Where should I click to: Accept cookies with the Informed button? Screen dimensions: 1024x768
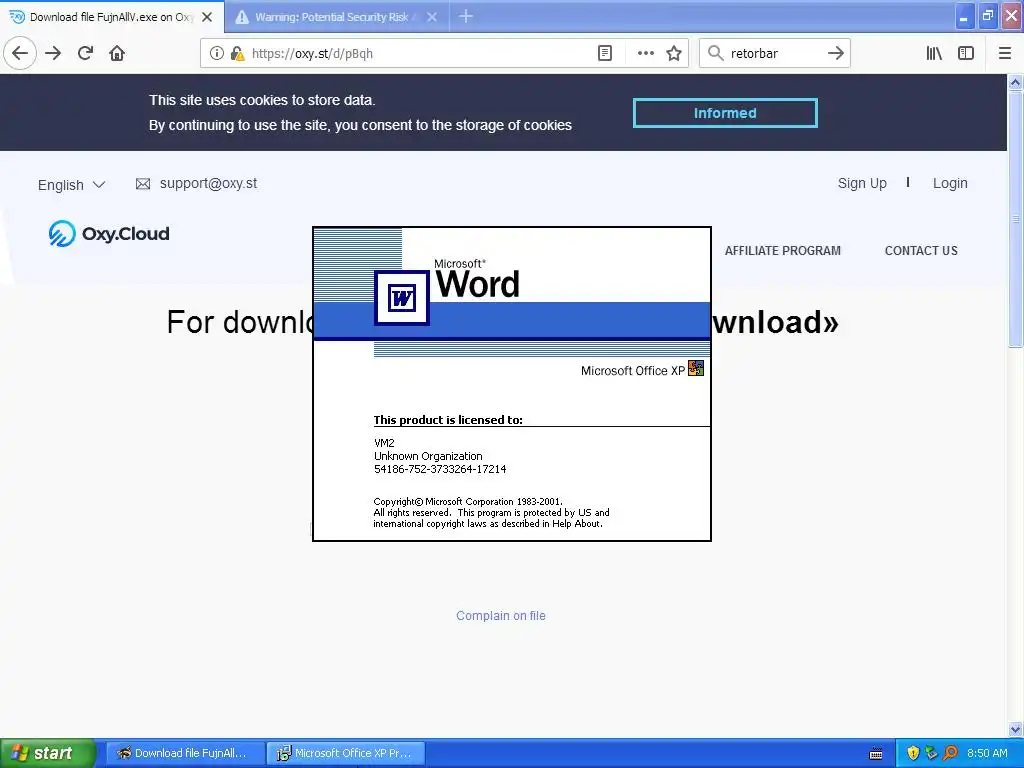point(725,113)
